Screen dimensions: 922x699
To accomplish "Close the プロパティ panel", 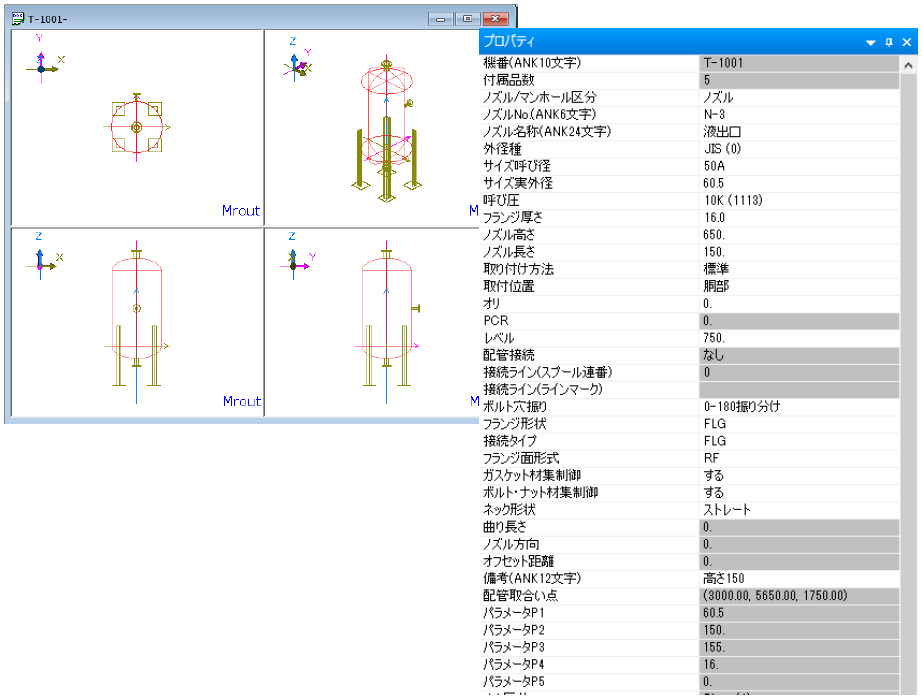I will 907,42.
